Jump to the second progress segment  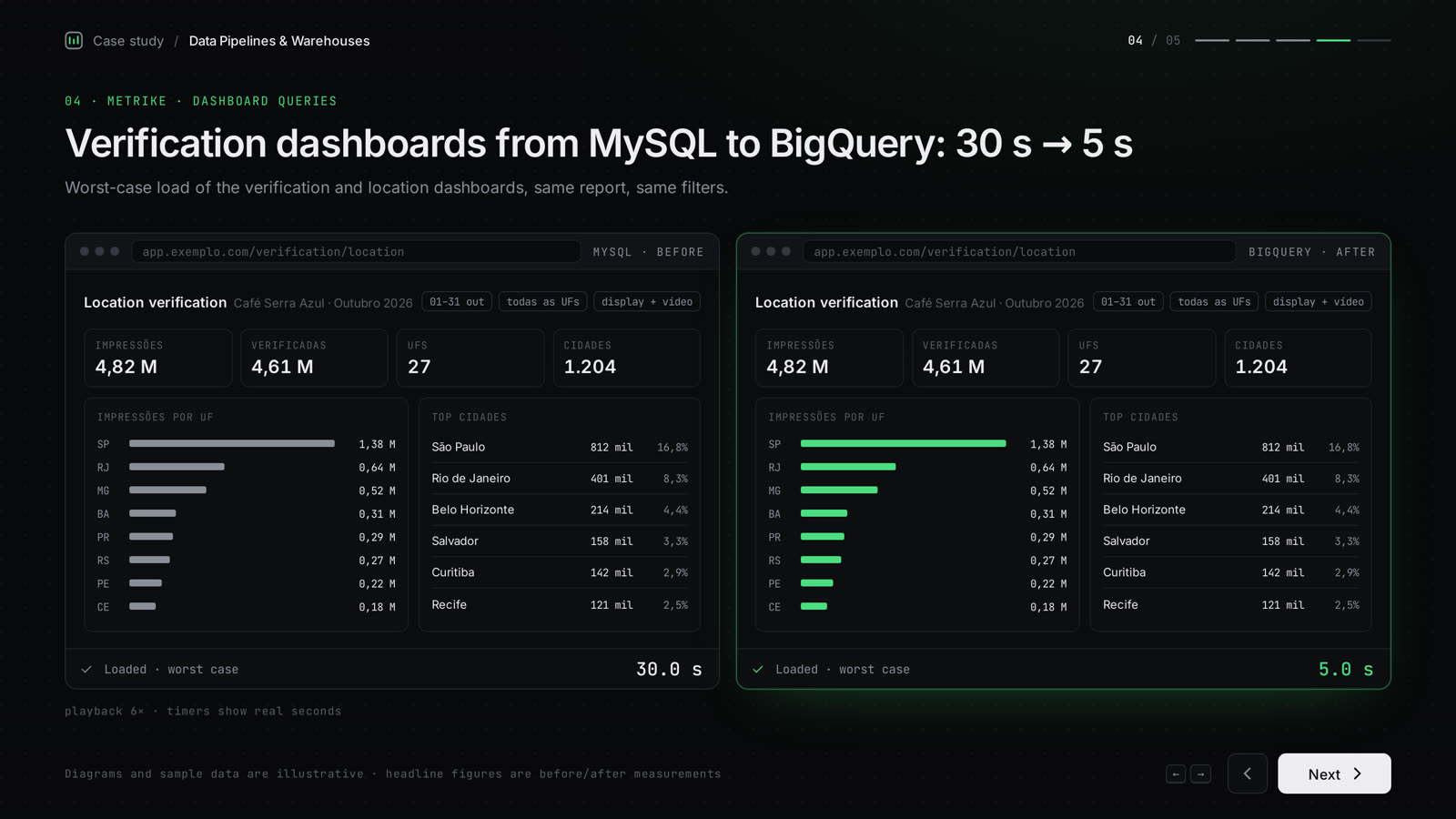pos(1252,40)
